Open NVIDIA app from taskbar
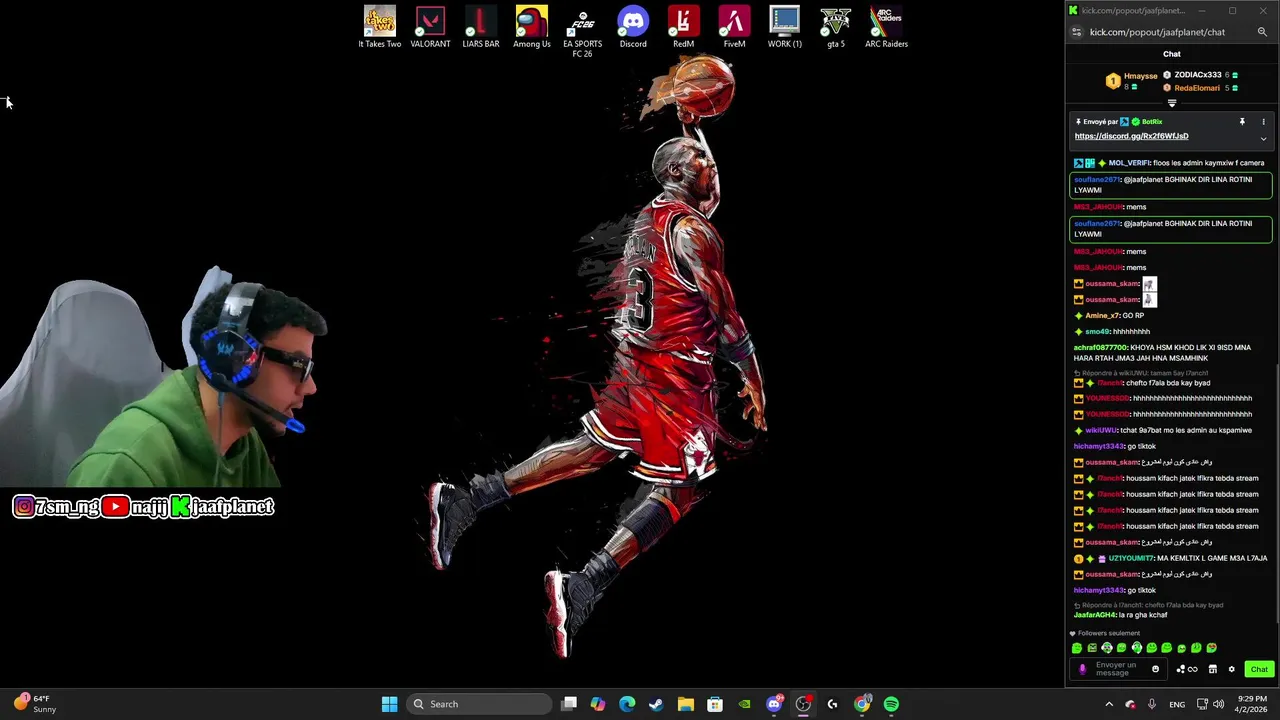The image size is (1280, 720). tap(744, 704)
